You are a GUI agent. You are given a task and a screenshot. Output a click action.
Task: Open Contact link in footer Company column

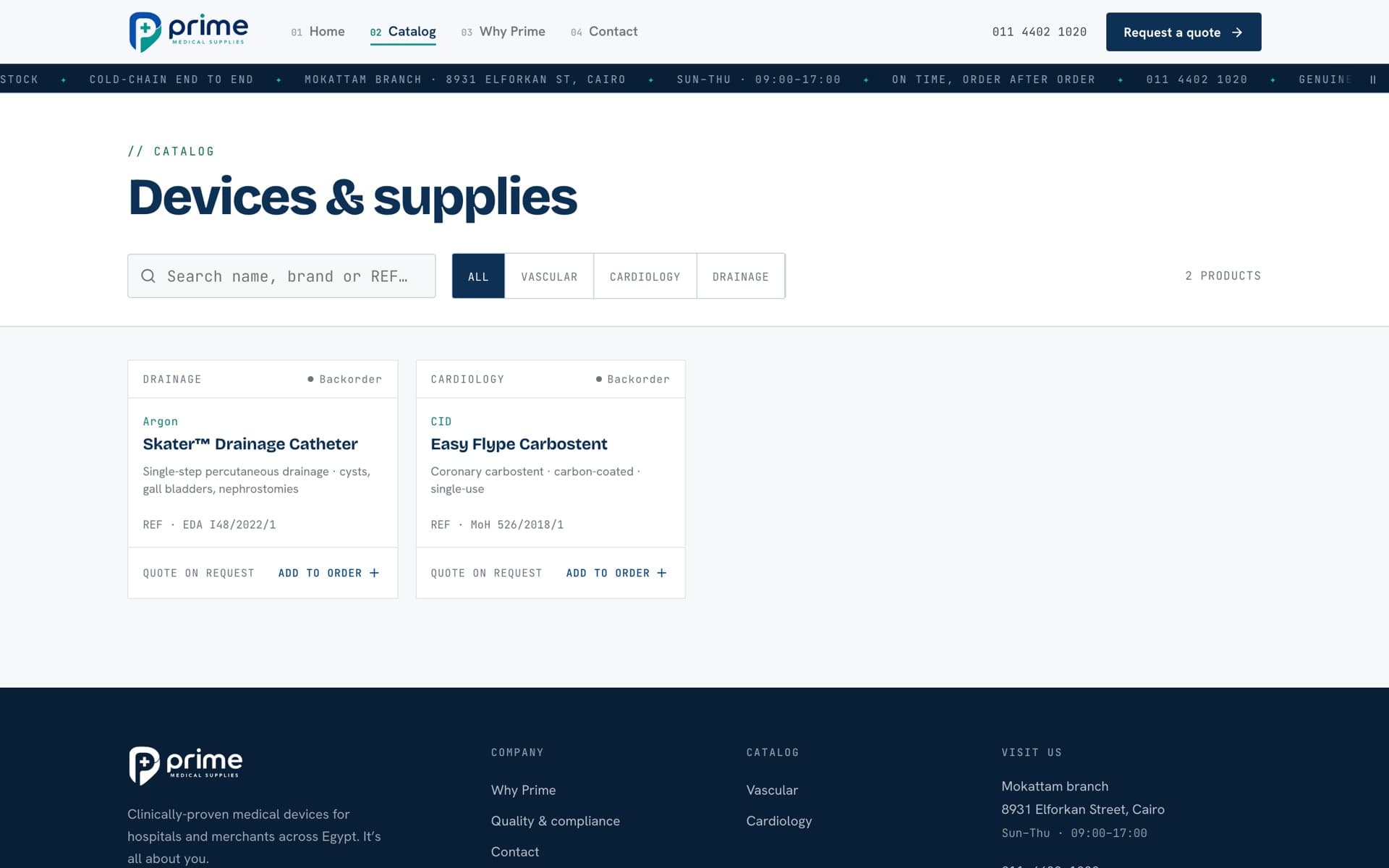[514, 851]
